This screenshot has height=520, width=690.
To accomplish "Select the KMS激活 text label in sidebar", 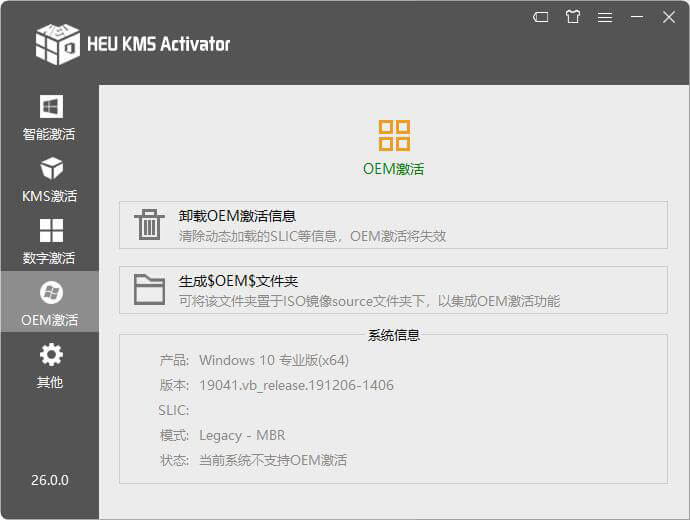I will 49,196.
